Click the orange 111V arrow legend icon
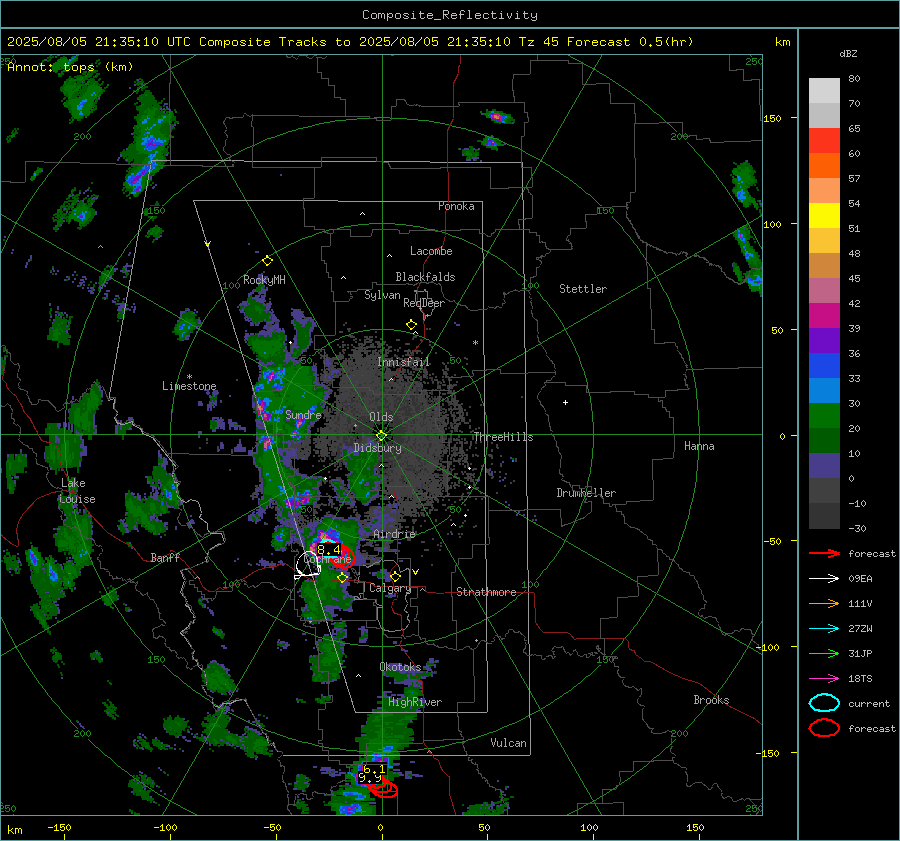This screenshot has height=841, width=900. 824,603
